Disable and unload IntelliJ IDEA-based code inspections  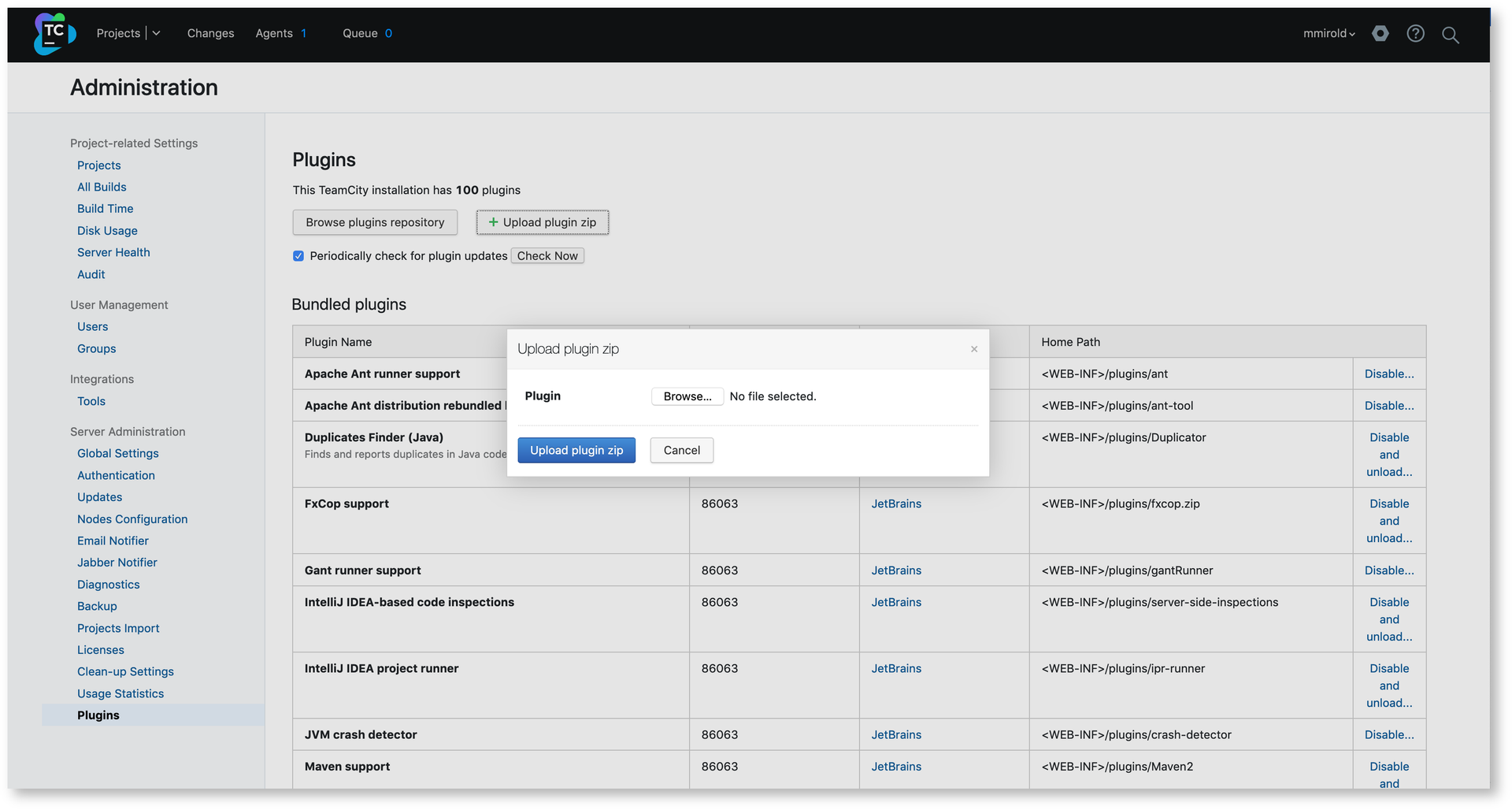tap(1389, 619)
